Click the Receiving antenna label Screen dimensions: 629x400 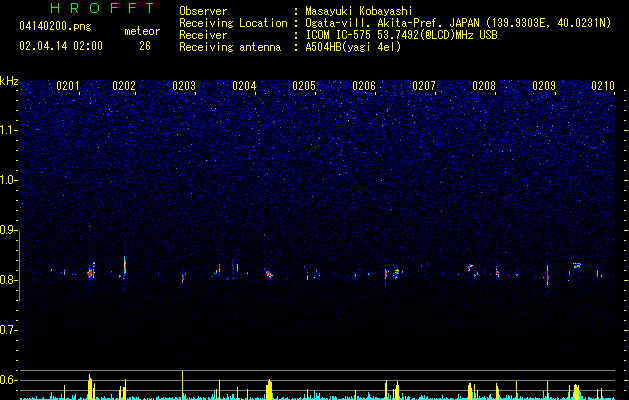[x=230, y=47]
